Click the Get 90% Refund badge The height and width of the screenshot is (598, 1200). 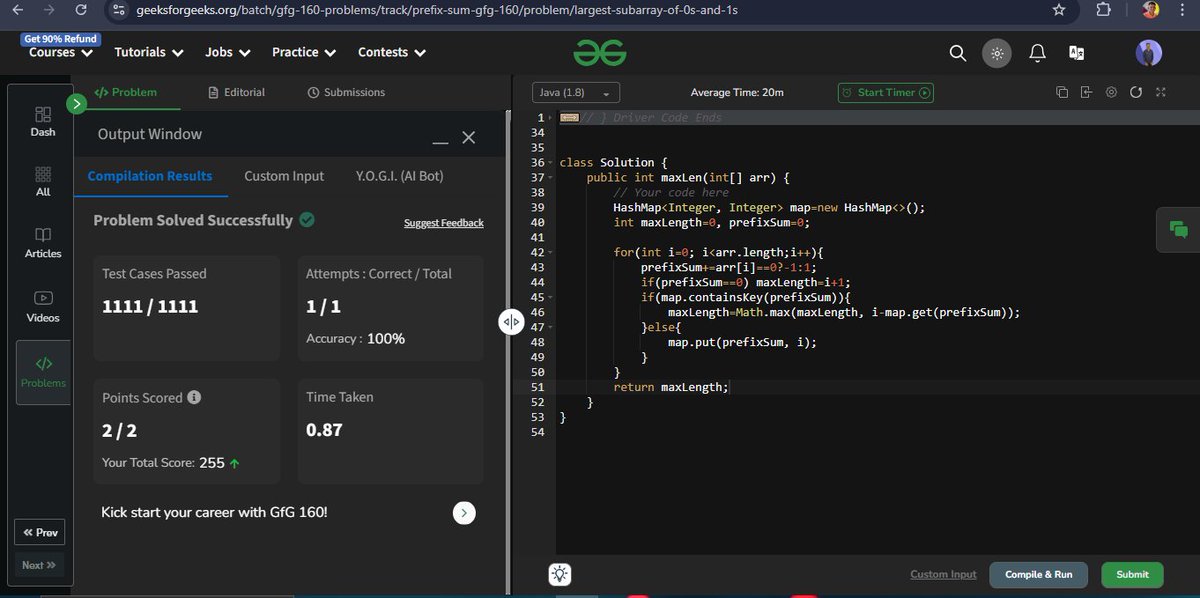(60, 39)
